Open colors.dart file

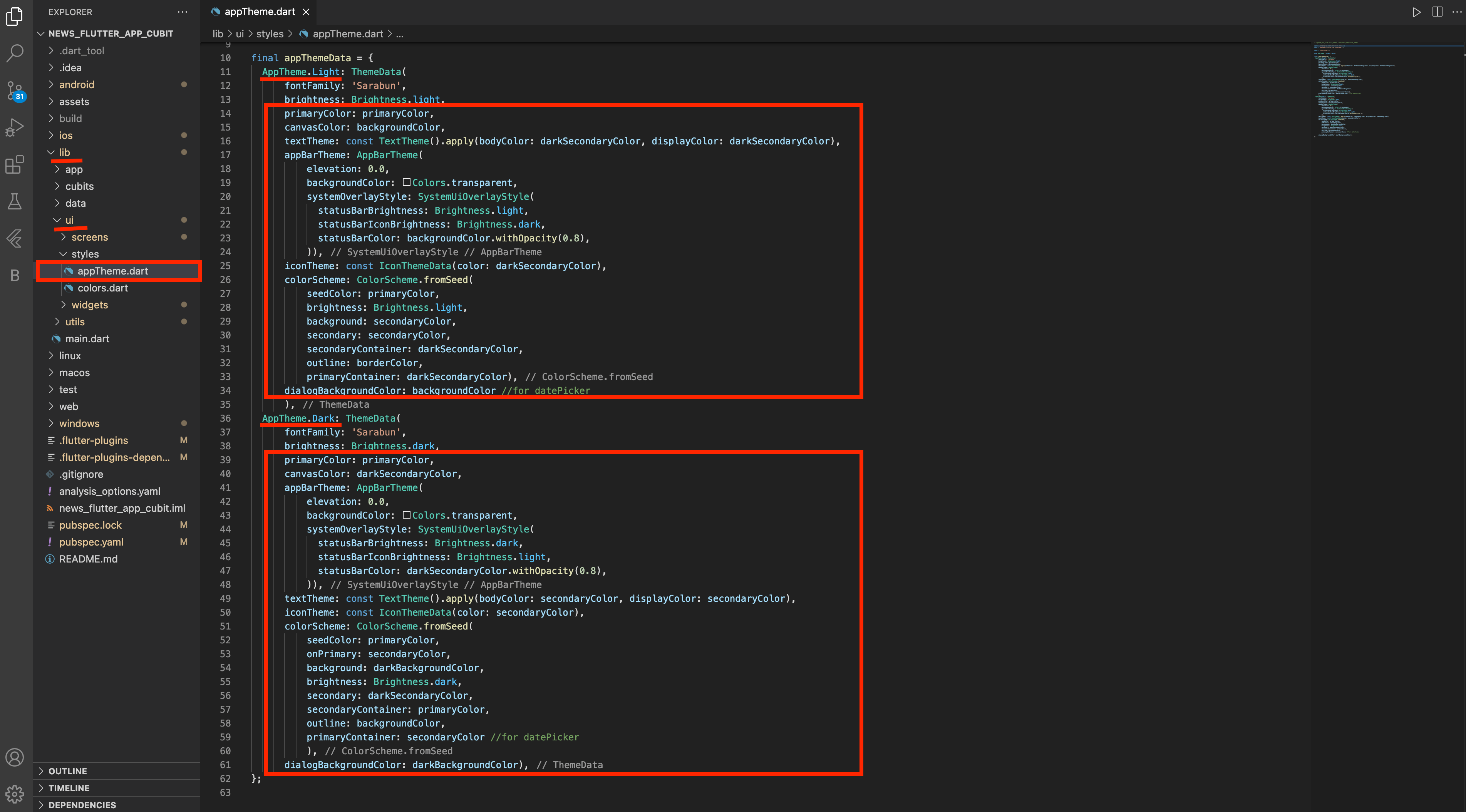pyautogui.click(x=102, y=288)
